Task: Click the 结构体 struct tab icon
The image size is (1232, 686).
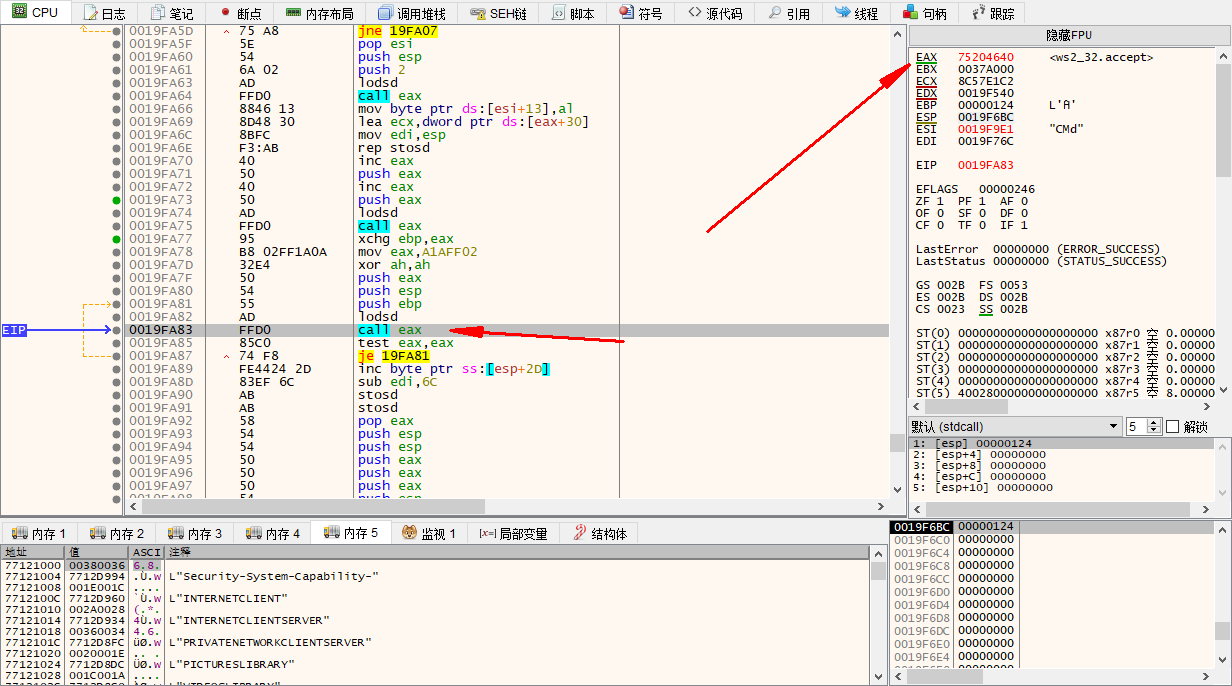Action: pos(580,533)
